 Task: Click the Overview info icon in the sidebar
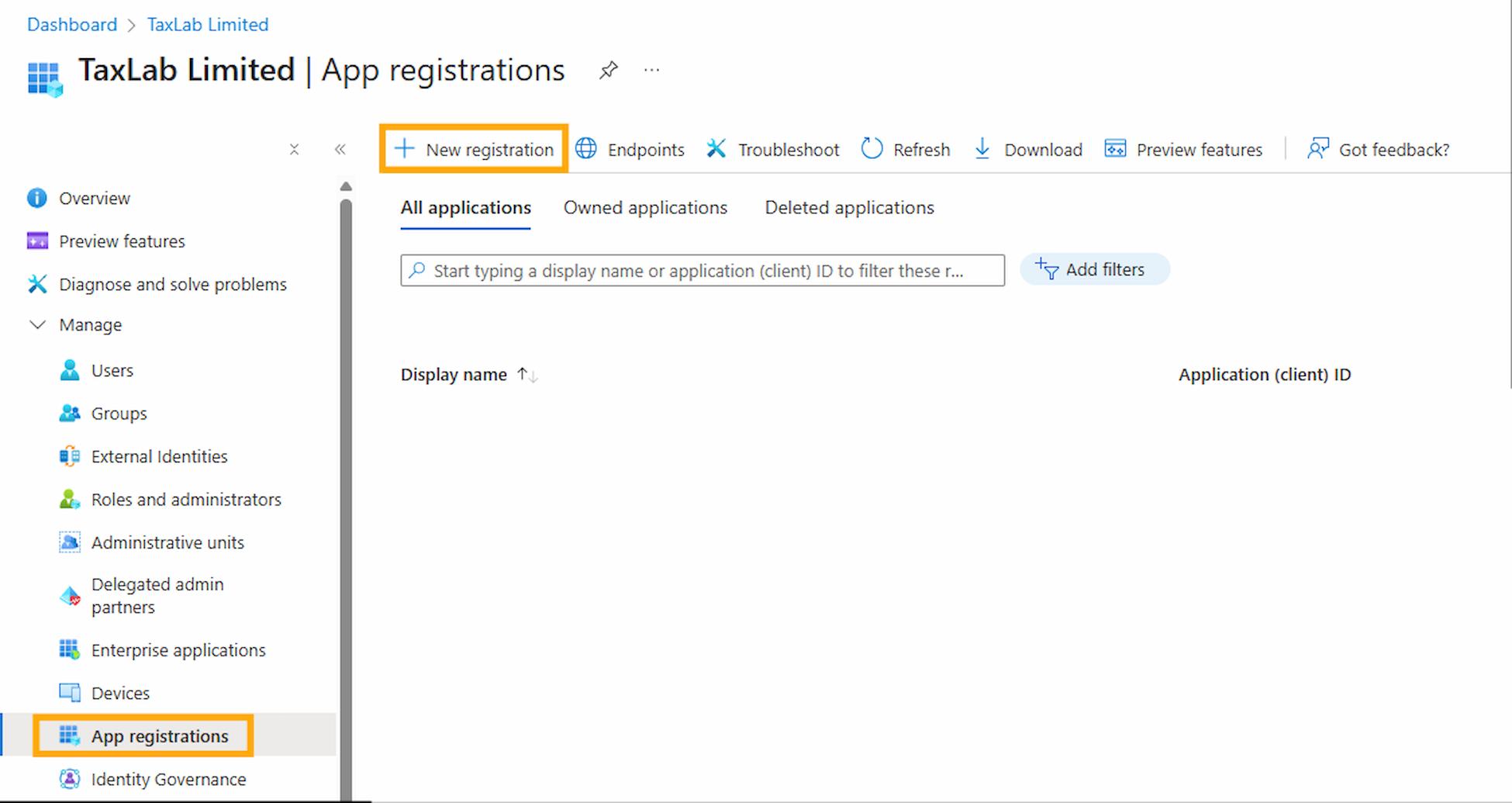[x=36, y=198]
